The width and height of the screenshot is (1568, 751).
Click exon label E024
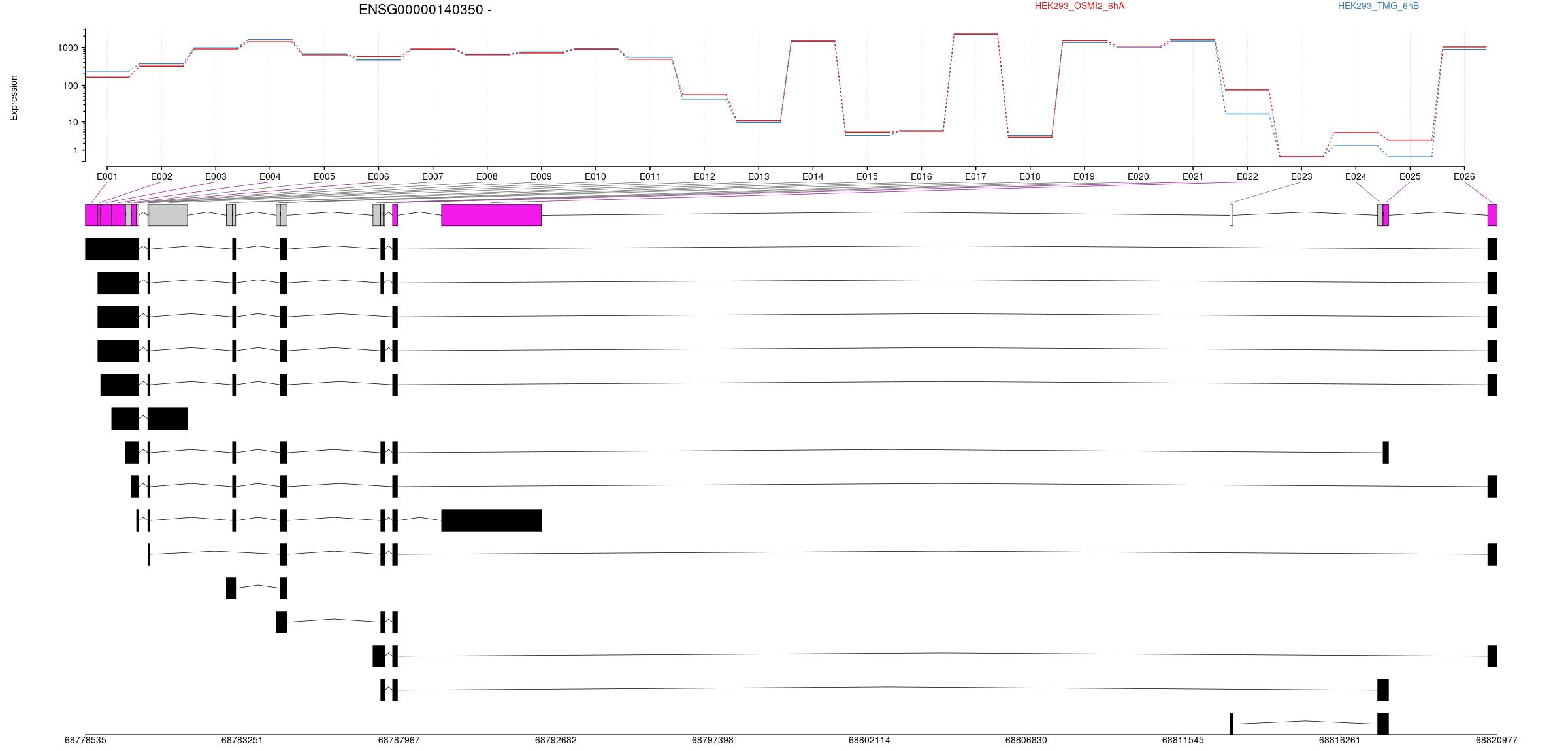pyautogui.click(x=1356, y=176)
